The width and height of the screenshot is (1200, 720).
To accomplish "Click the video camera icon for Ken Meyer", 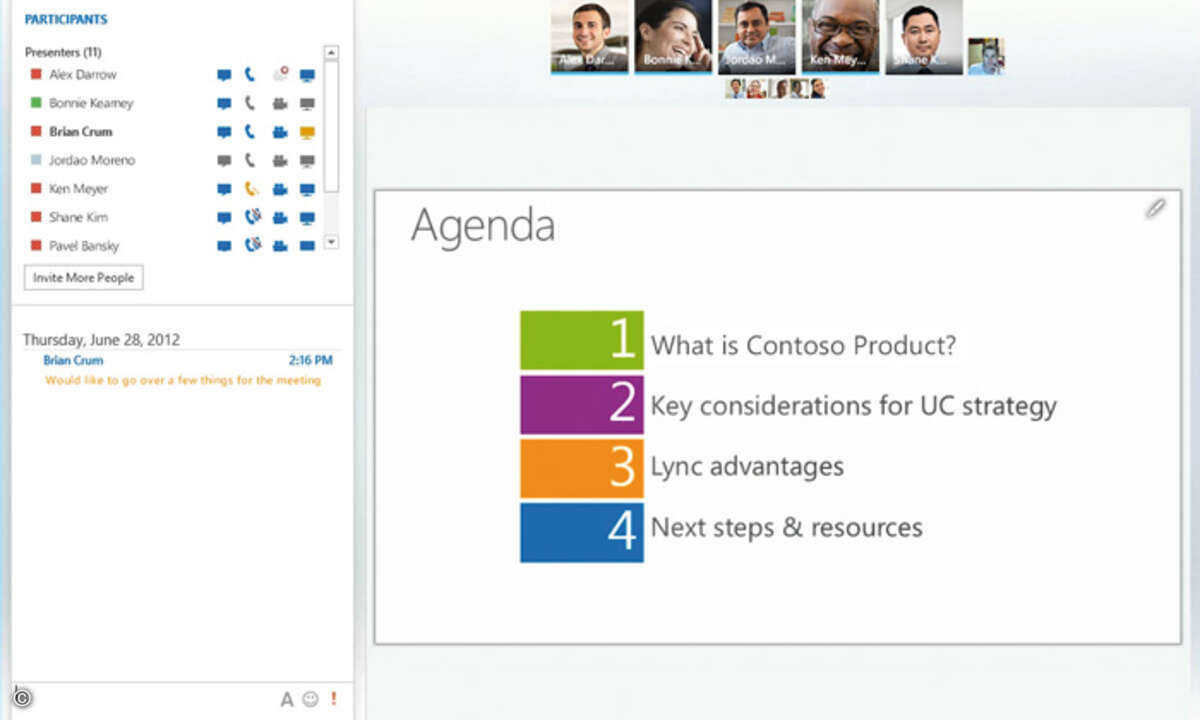I will click(x=280, y=189).
